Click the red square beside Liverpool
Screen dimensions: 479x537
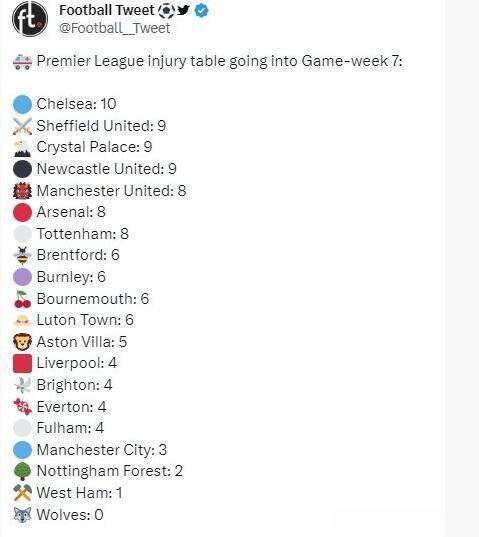23,363
